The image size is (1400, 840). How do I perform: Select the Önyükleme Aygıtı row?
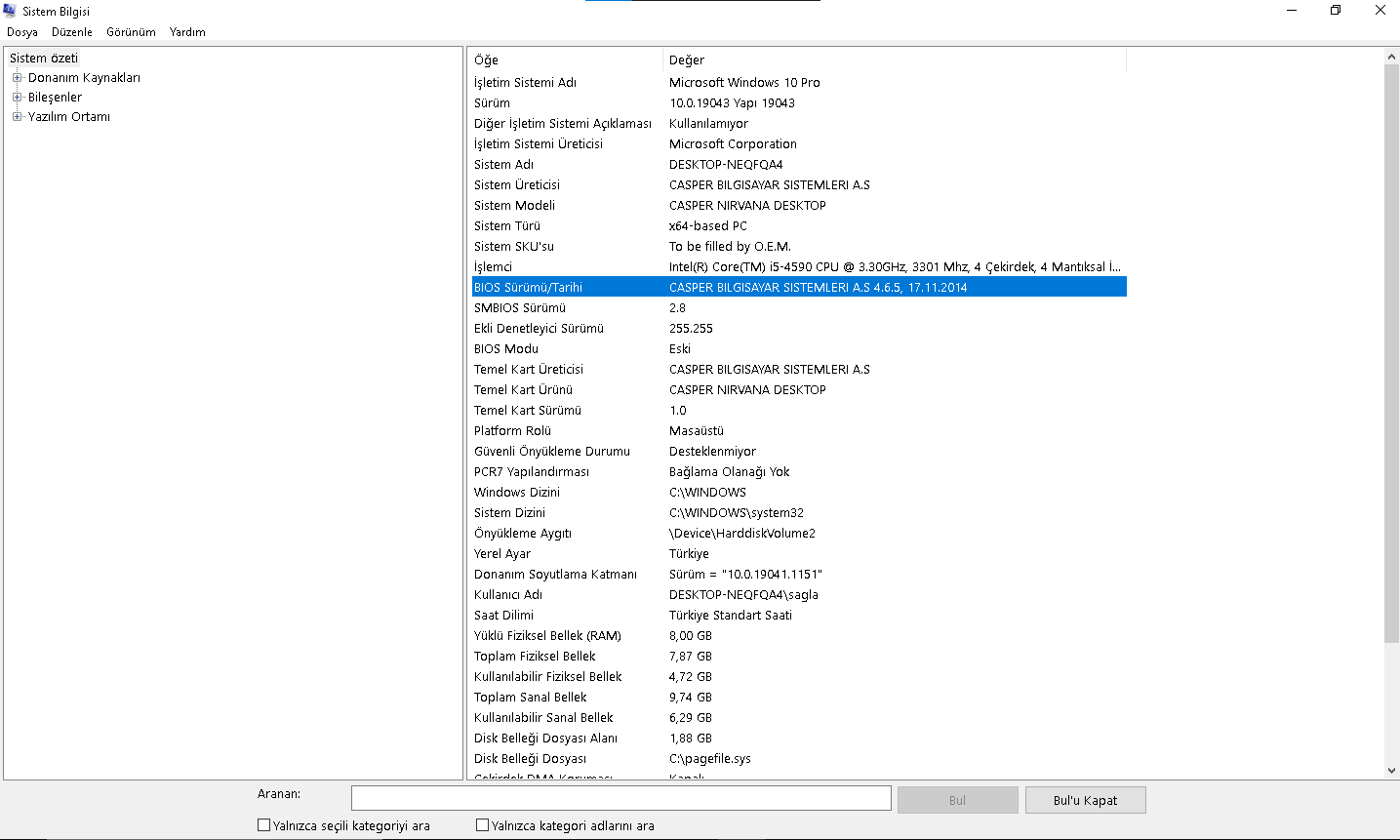(x=799, y=534)
